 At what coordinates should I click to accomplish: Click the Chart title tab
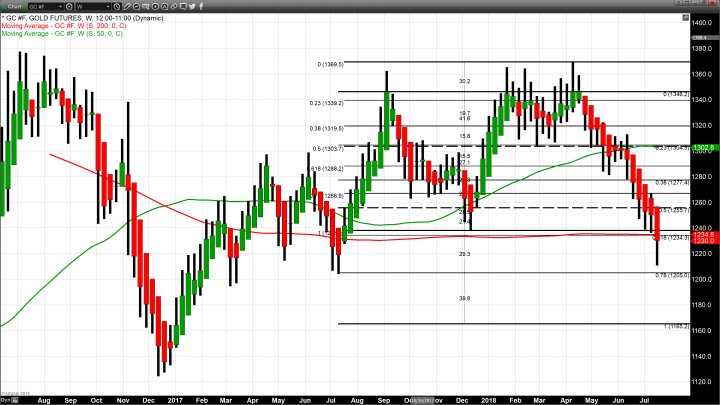pos(14,7)
